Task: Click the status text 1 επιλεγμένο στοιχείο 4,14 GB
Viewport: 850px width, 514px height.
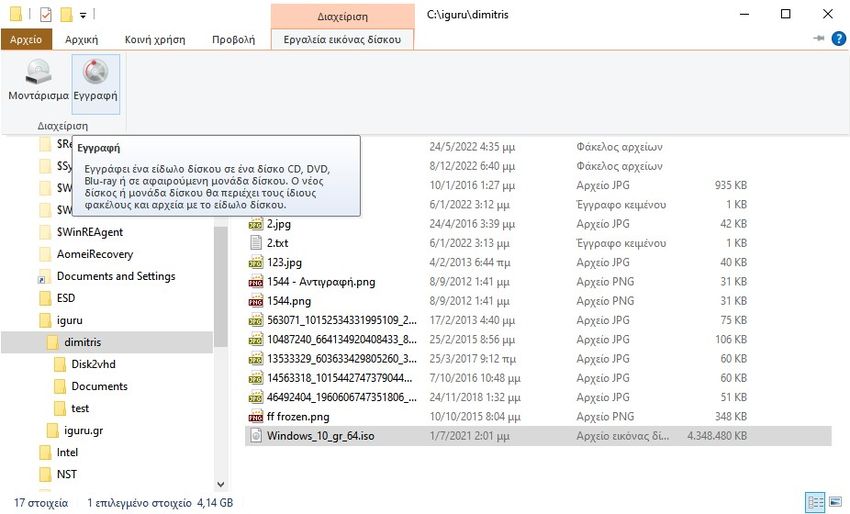Action: click(x=160, y=503)
